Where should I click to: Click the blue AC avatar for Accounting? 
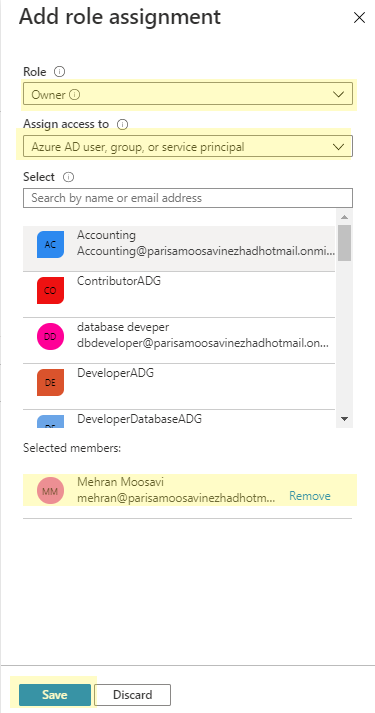point(50,245)
